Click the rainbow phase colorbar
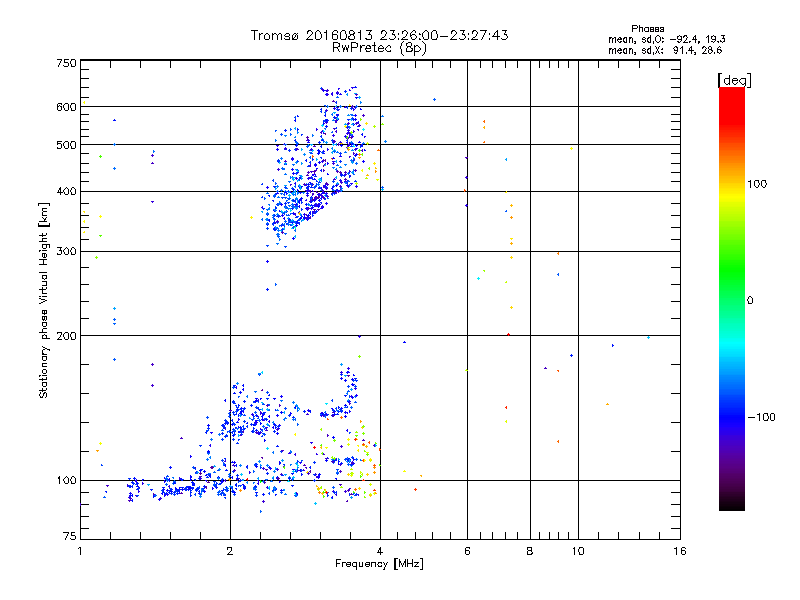Viewport: 800px width, 600px height. click(x=732, y=298)
